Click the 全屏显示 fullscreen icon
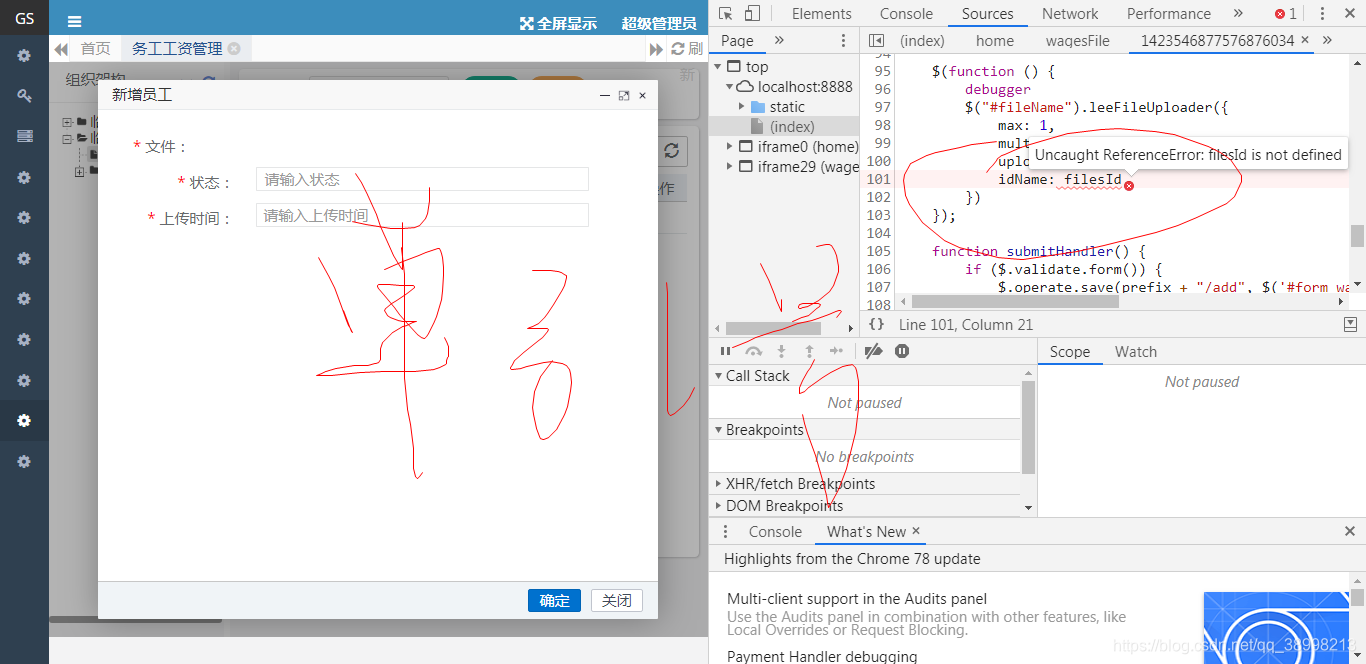Viewport: 1366px width, 664px height. point(527,23)
